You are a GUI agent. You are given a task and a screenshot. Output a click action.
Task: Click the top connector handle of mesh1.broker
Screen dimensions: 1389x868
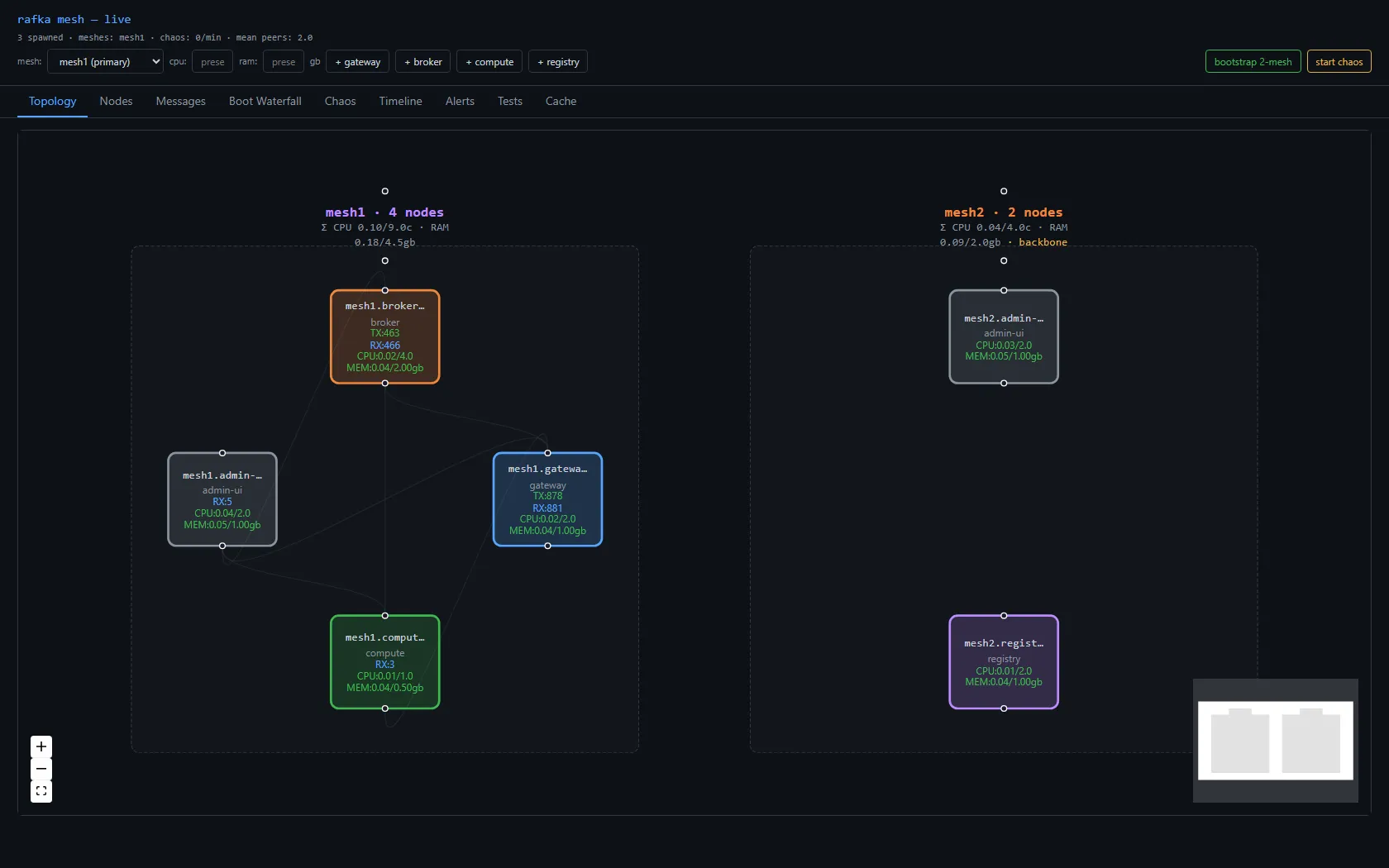(x=384, y=290)
